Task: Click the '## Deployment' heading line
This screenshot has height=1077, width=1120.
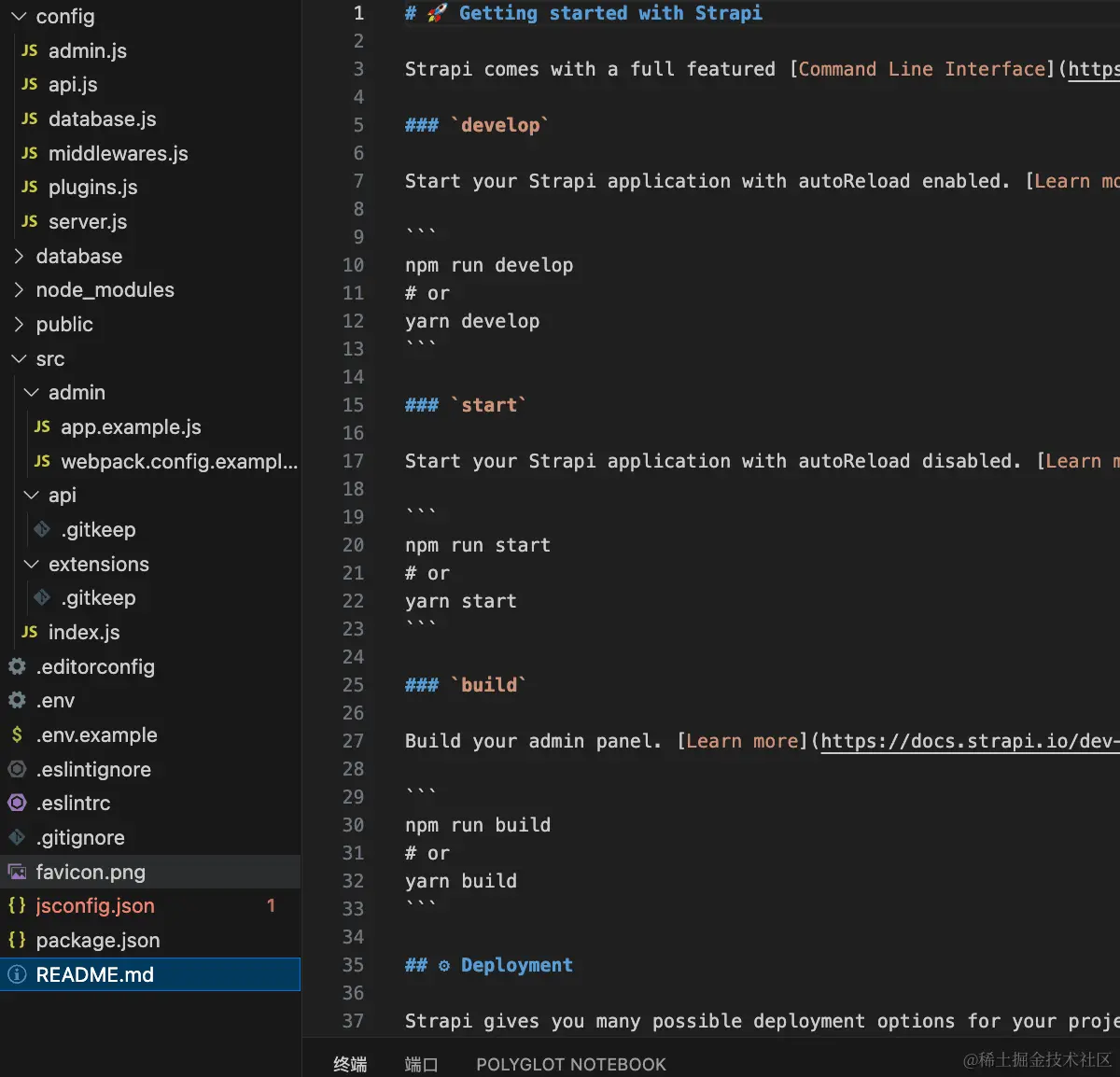Action: [489, 965]
